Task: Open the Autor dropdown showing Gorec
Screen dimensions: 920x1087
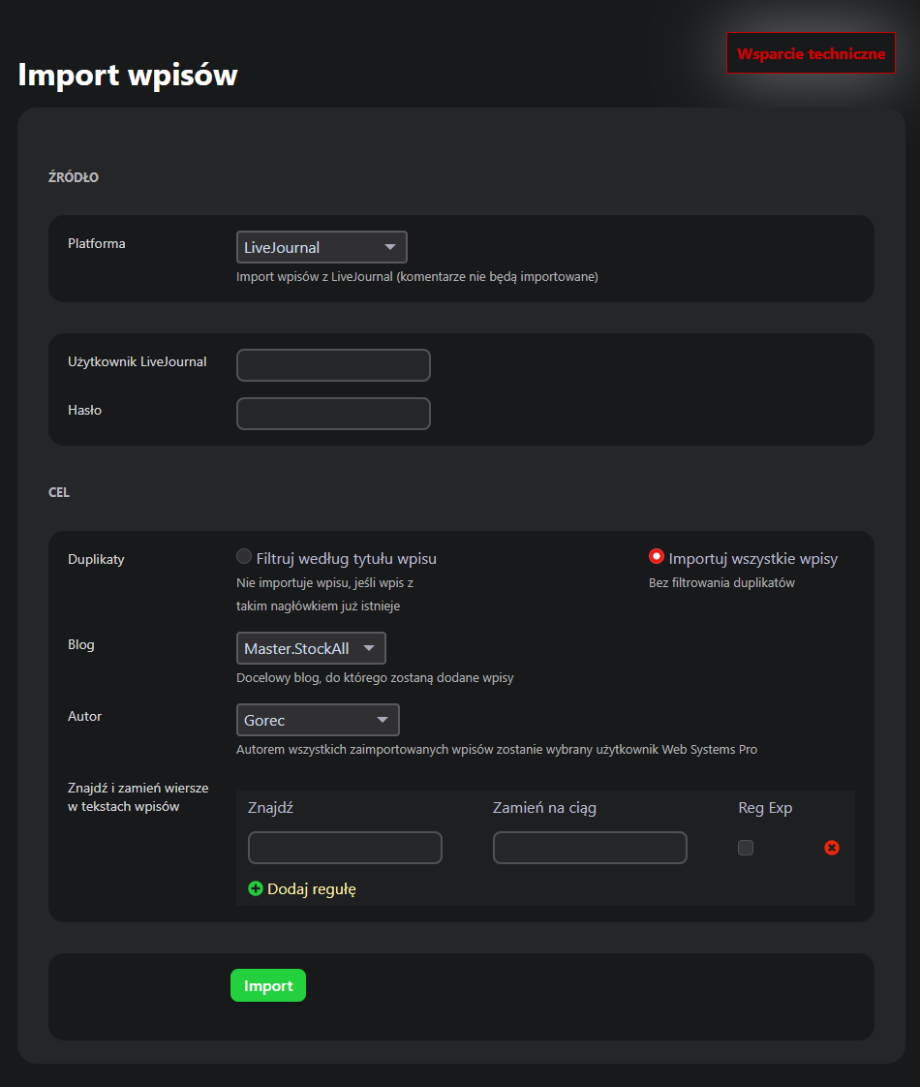Action: point(317,720)
